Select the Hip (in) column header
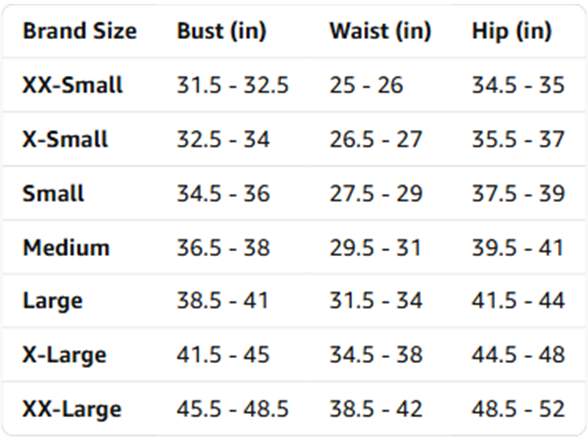Viewport: 588px width, 441px height. (512, 32)
